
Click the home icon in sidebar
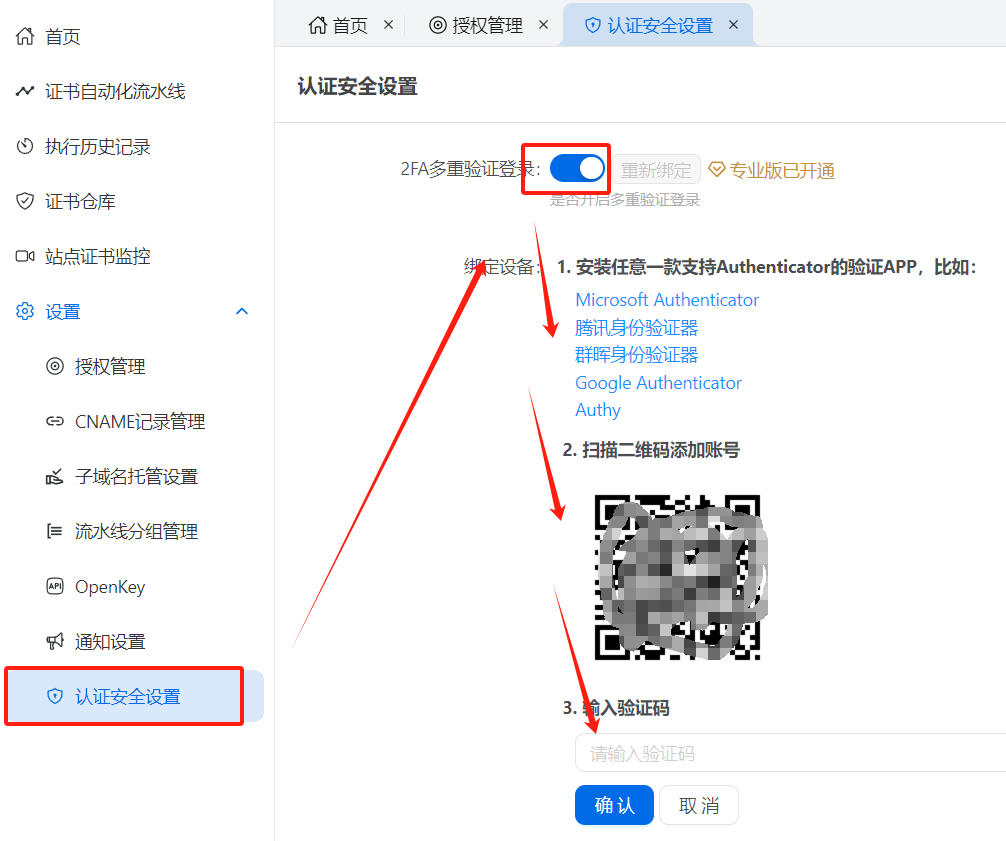pyautogui.click(x=25, y=37)
